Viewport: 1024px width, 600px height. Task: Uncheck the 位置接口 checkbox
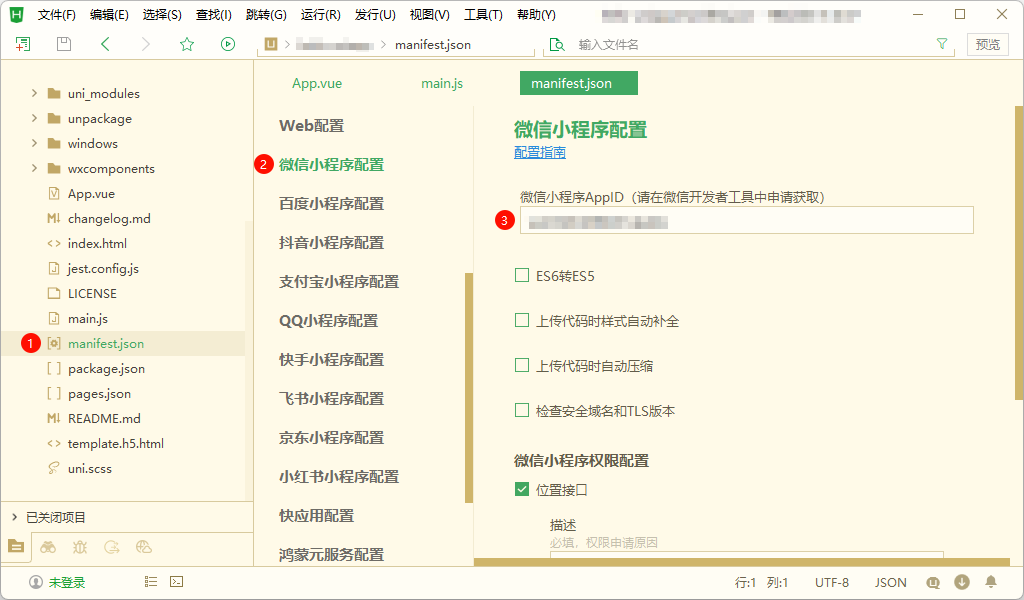(x=522, y=490)
